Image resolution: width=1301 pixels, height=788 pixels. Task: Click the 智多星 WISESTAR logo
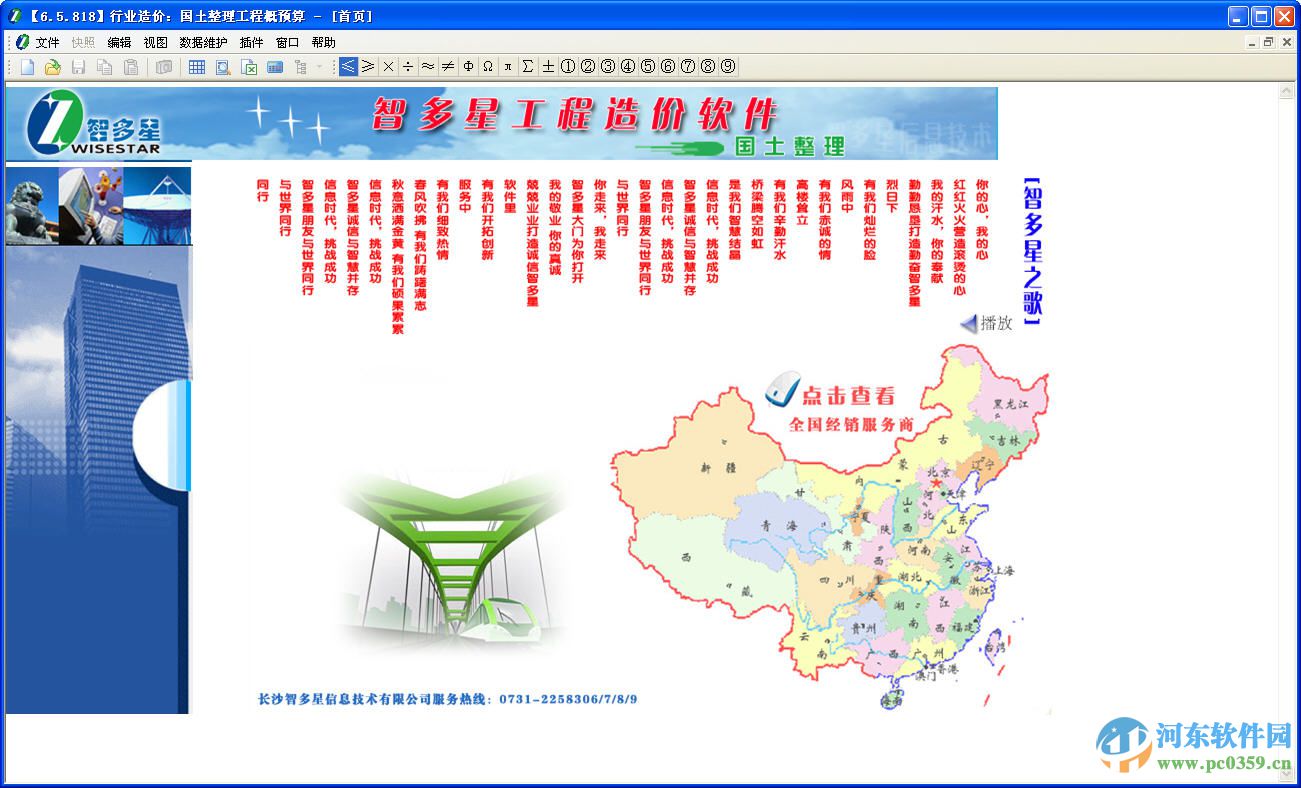tap(95, 124)
